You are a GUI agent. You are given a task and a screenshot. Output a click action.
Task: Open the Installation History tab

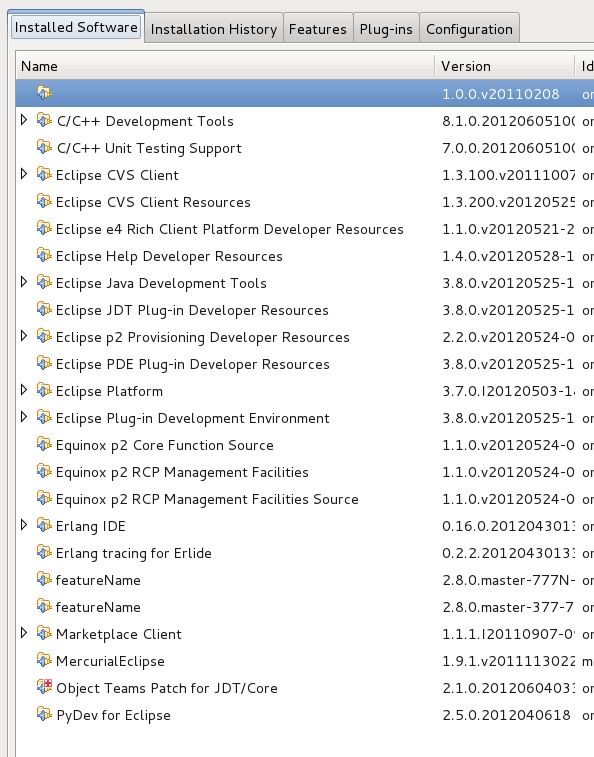[x=213, y=29]
